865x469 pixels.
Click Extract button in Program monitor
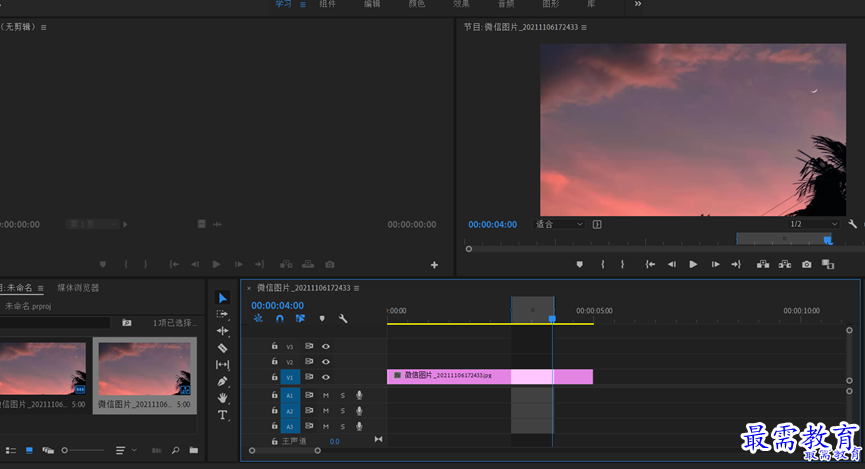pyautogui.click(x=784, y=264)
